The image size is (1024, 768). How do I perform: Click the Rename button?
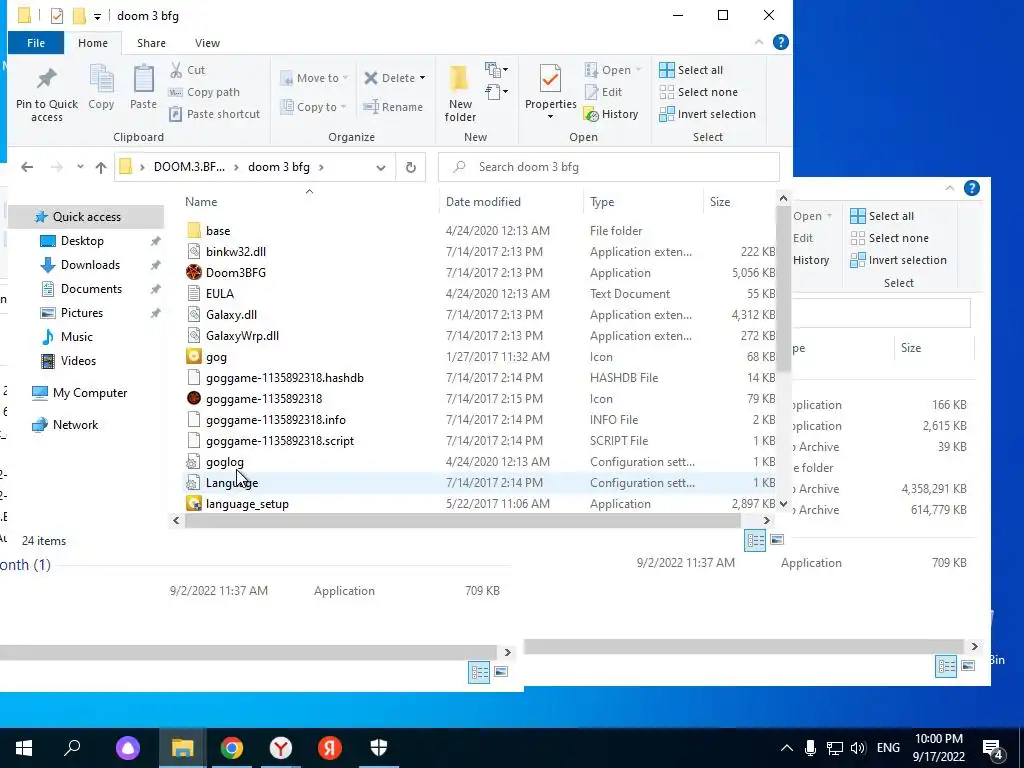pyautogui.click(x=393, y=106)
